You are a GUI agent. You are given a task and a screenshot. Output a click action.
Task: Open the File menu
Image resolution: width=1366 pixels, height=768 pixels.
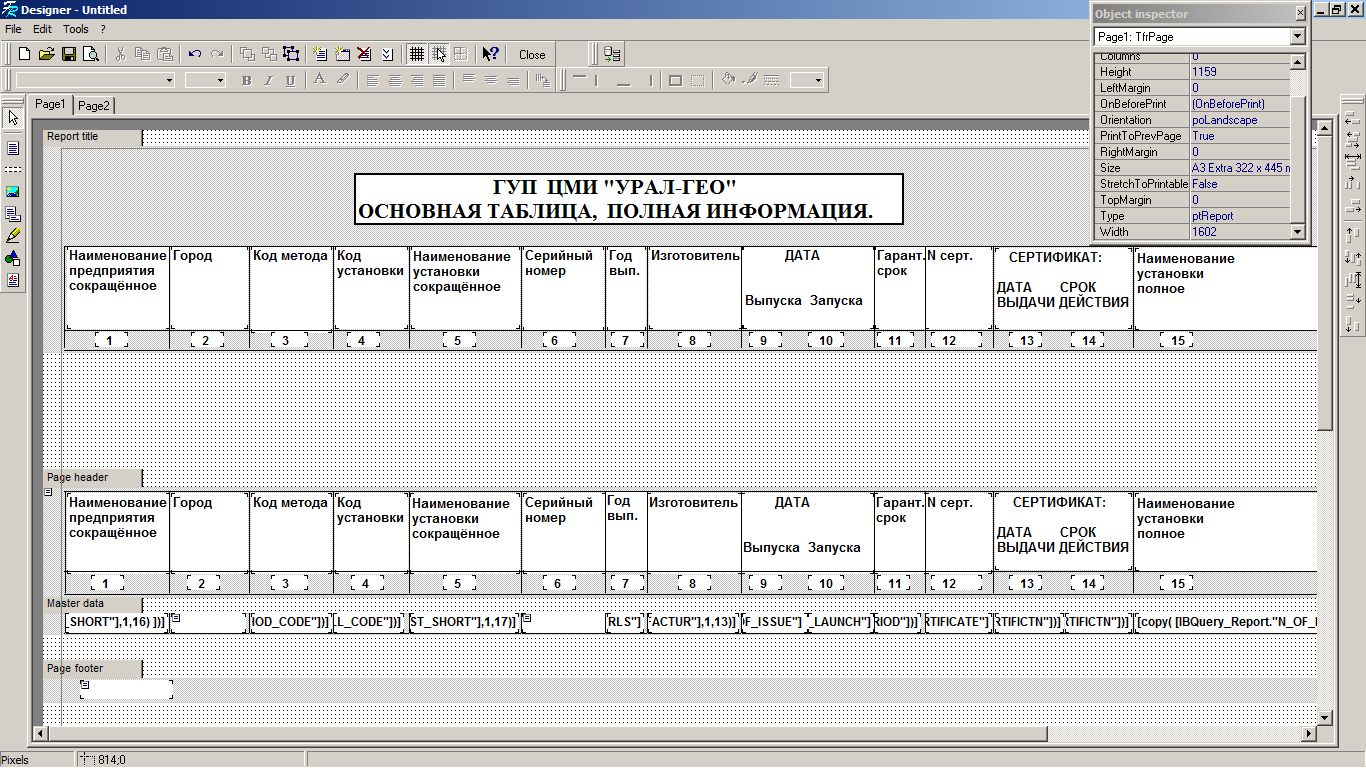click(x=13, y=30)
